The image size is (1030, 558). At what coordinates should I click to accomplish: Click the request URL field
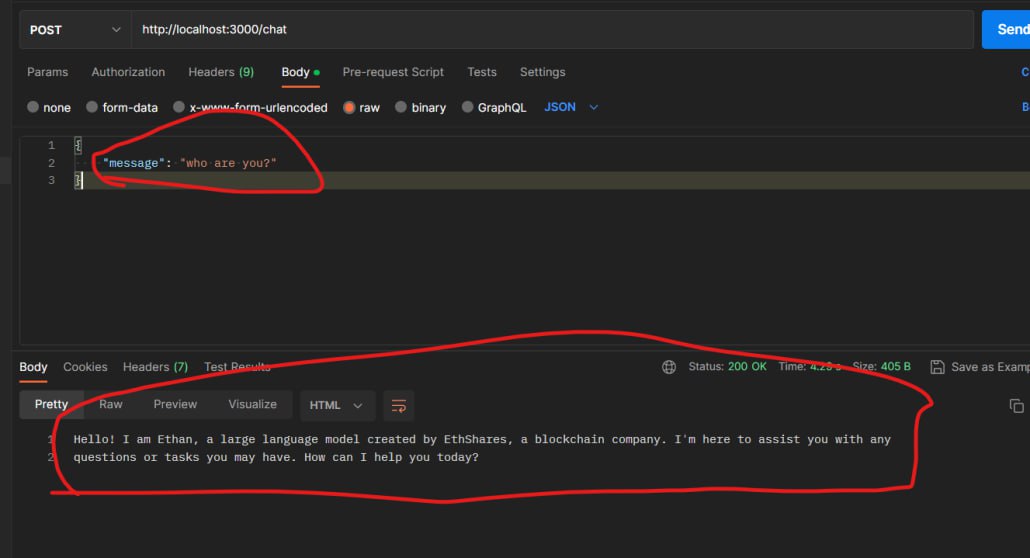point(552,30)
